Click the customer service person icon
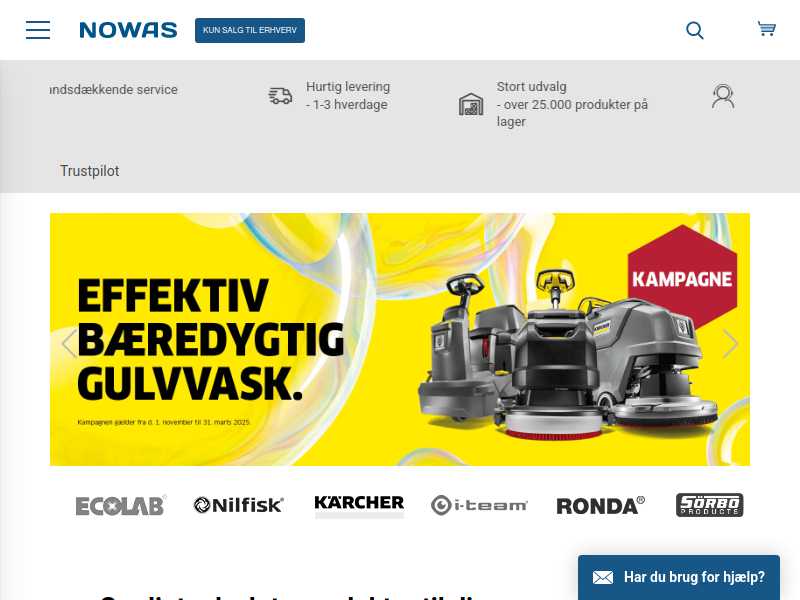The width and height of the screenshot is (800, 600). click(723, 96)
